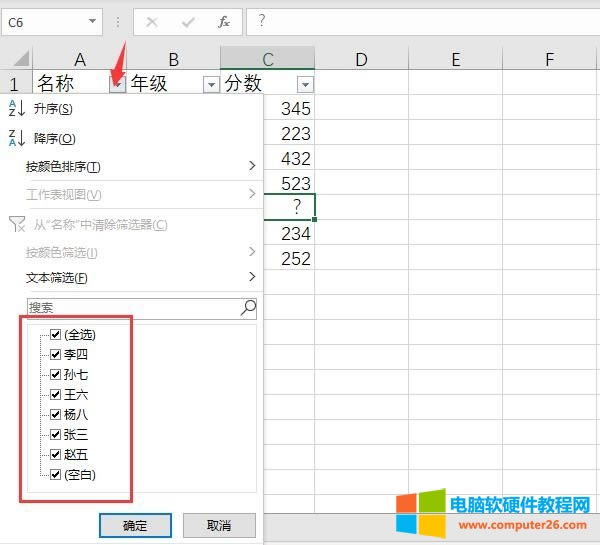Open the Name Box dropdown arrow
600x545 pixels.
(92, 21)
